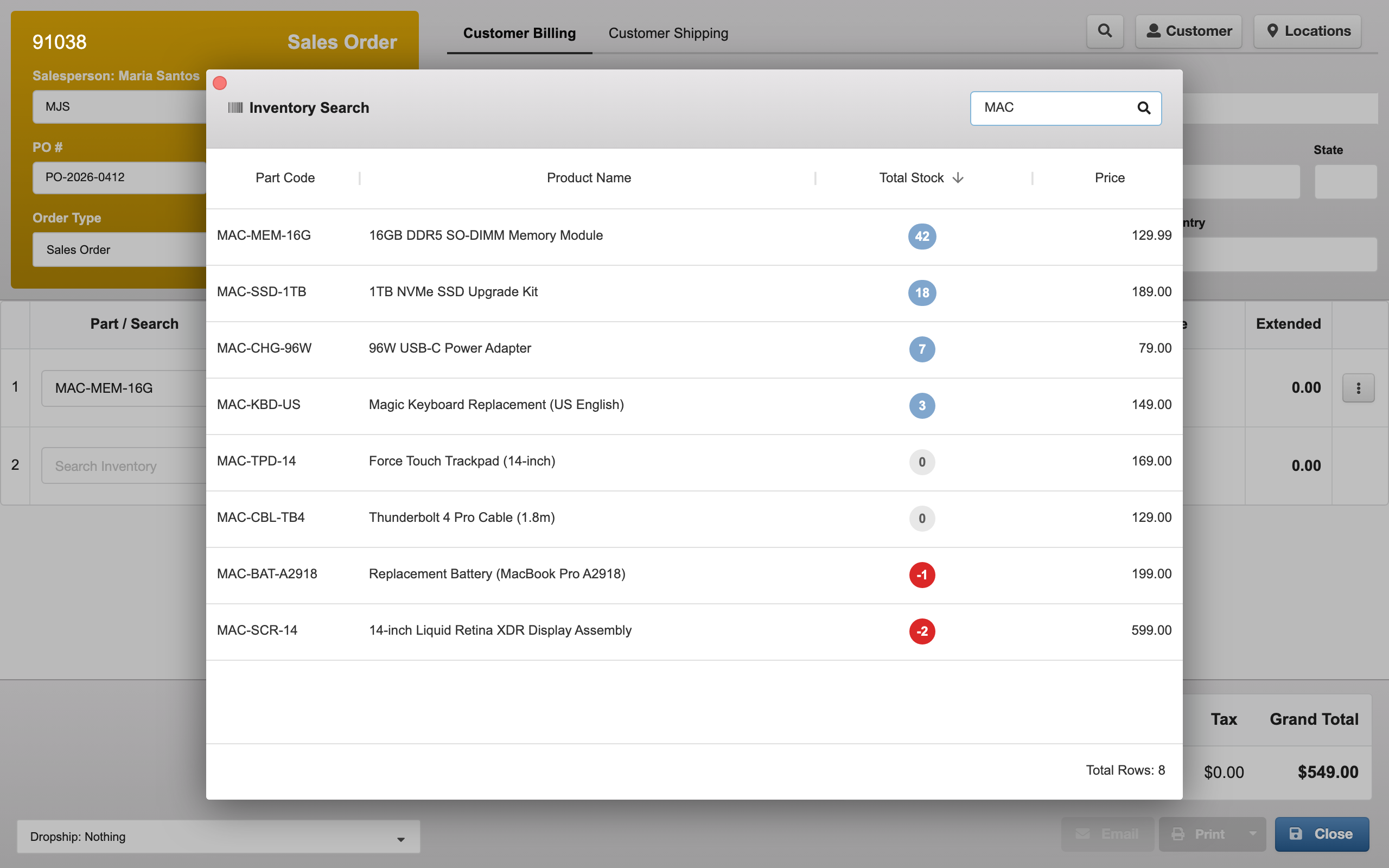Click the Email button
This screenshot has width=1389, height=868.
[1107, 834]
